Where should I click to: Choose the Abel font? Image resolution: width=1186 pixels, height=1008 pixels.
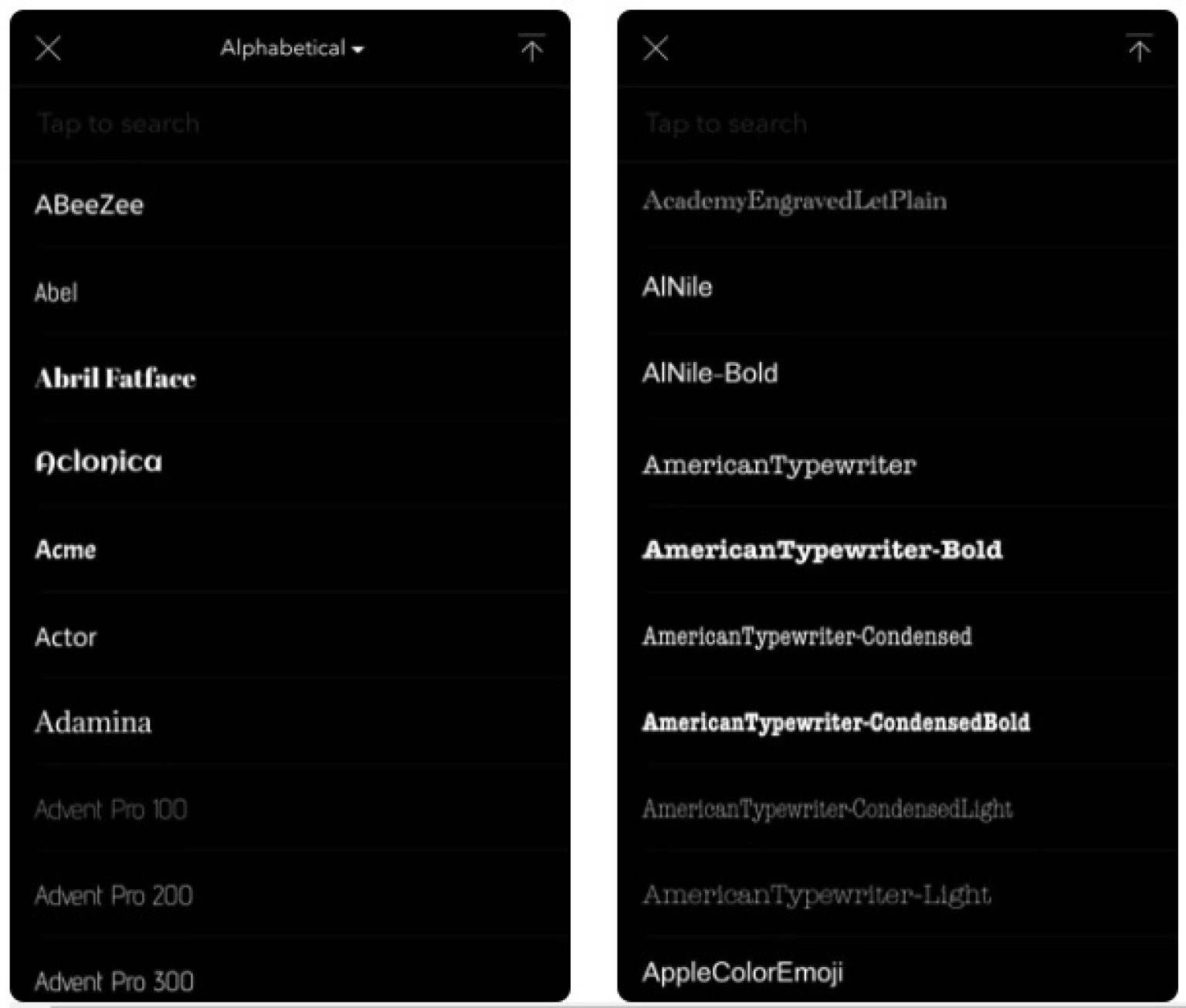56,293
